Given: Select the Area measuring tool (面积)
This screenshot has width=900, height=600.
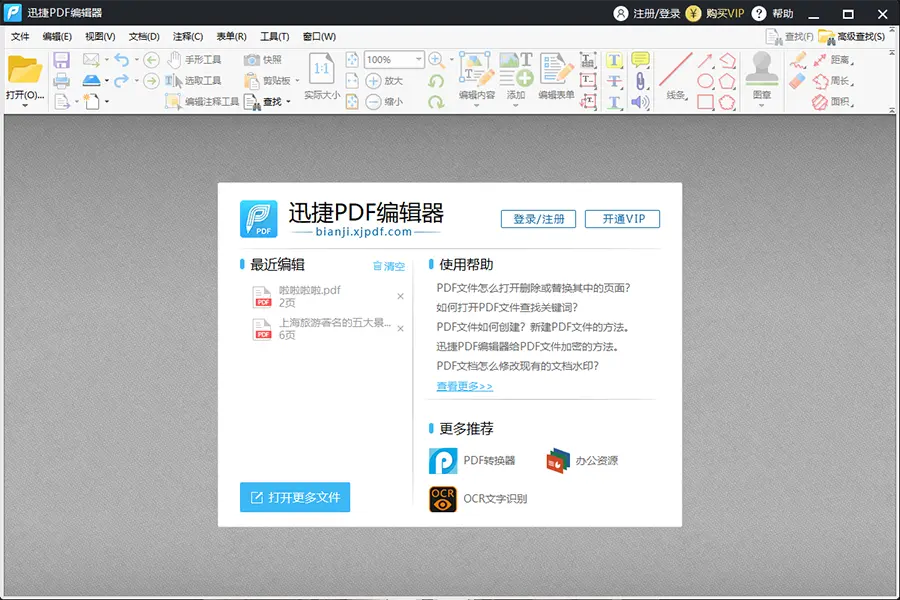Looking at the screenshot, I should tap(833, 102).
